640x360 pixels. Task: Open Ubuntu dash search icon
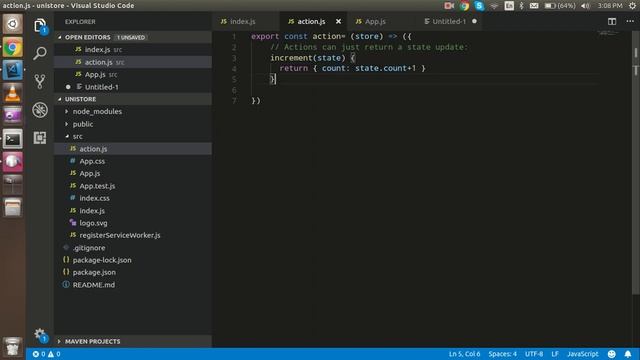[13, 24]
